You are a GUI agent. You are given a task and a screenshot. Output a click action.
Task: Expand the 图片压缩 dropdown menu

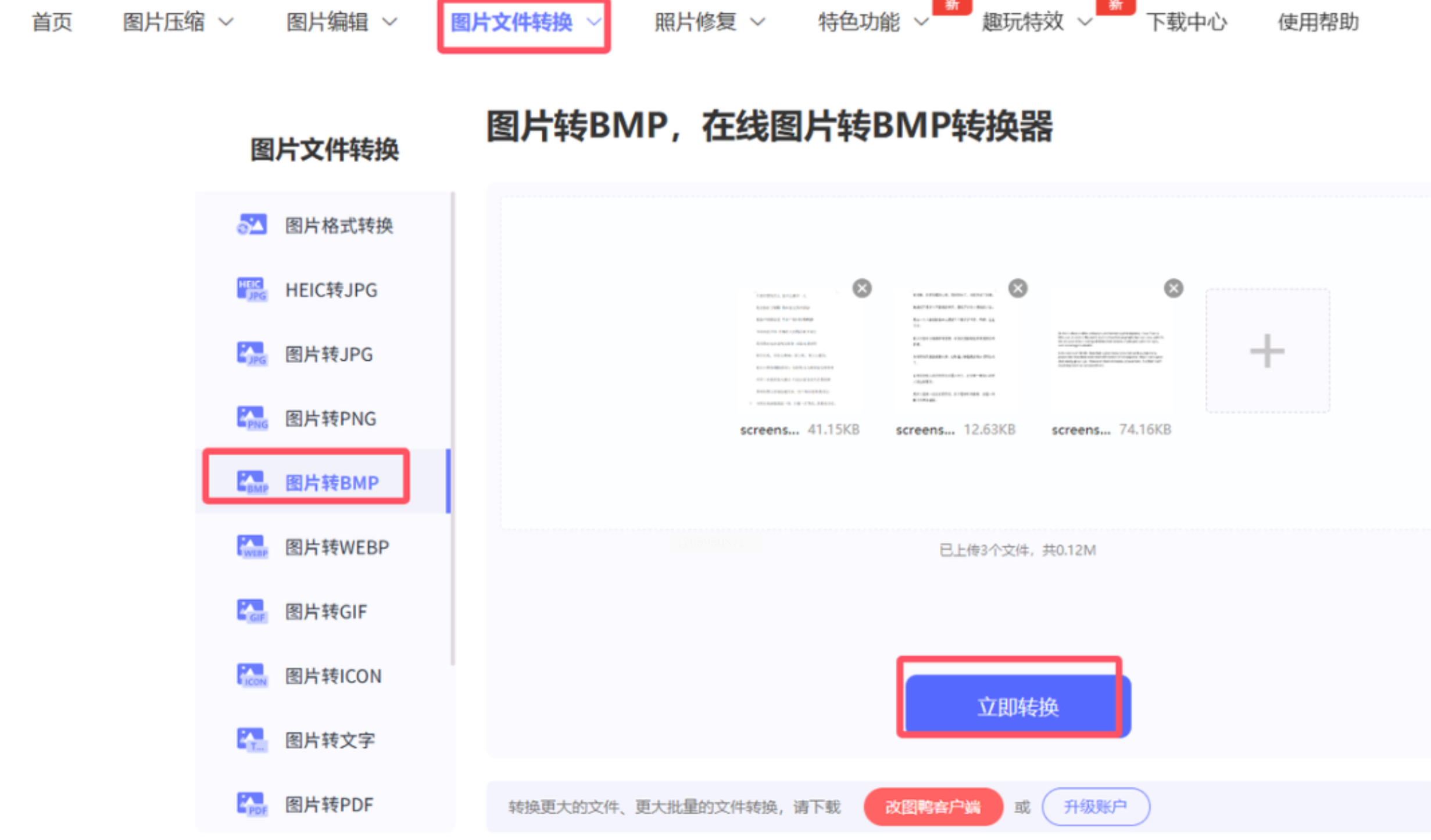click(x=177, y=22)
